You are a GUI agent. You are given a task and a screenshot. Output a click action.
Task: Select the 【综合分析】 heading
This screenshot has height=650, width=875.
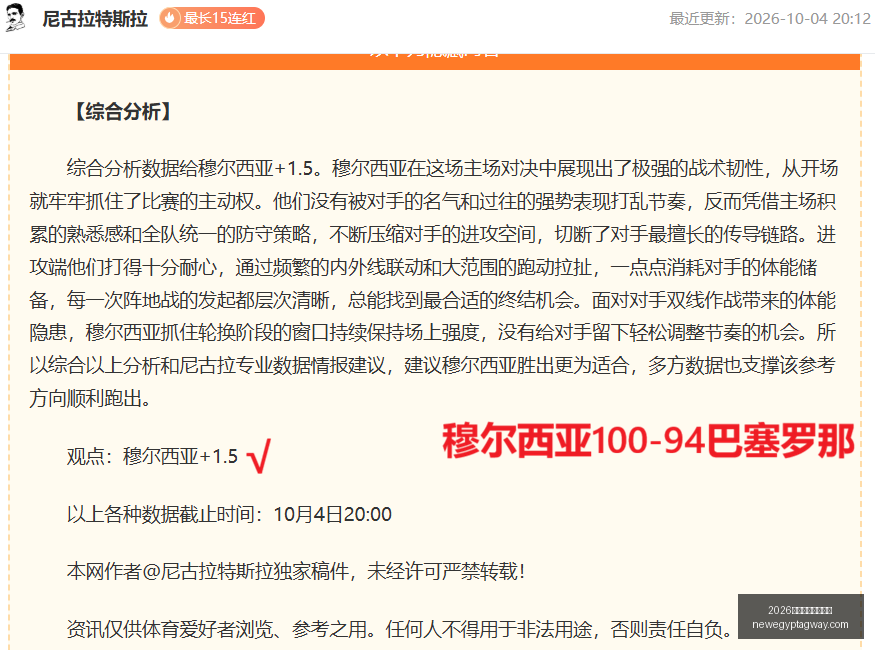[x=123, y=112]
